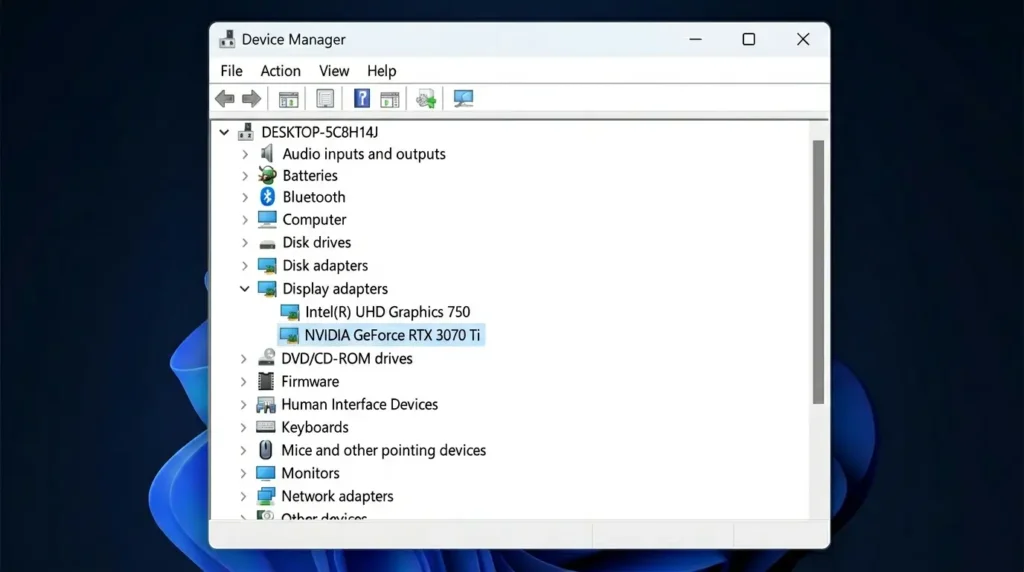The image size is (1024, 572).
Task: Click the show/hide console tree icon
Action: coord(288,99)
